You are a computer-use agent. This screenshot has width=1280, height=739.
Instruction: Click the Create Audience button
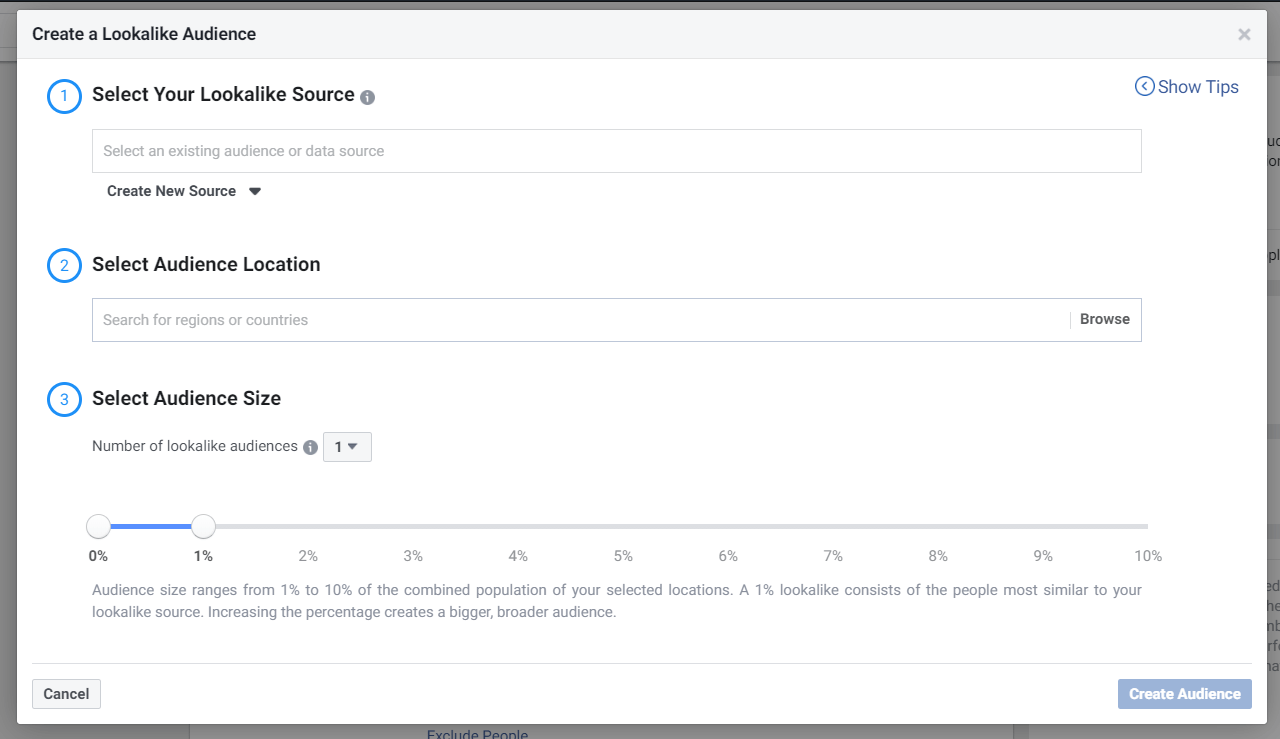pos(1185,694)
